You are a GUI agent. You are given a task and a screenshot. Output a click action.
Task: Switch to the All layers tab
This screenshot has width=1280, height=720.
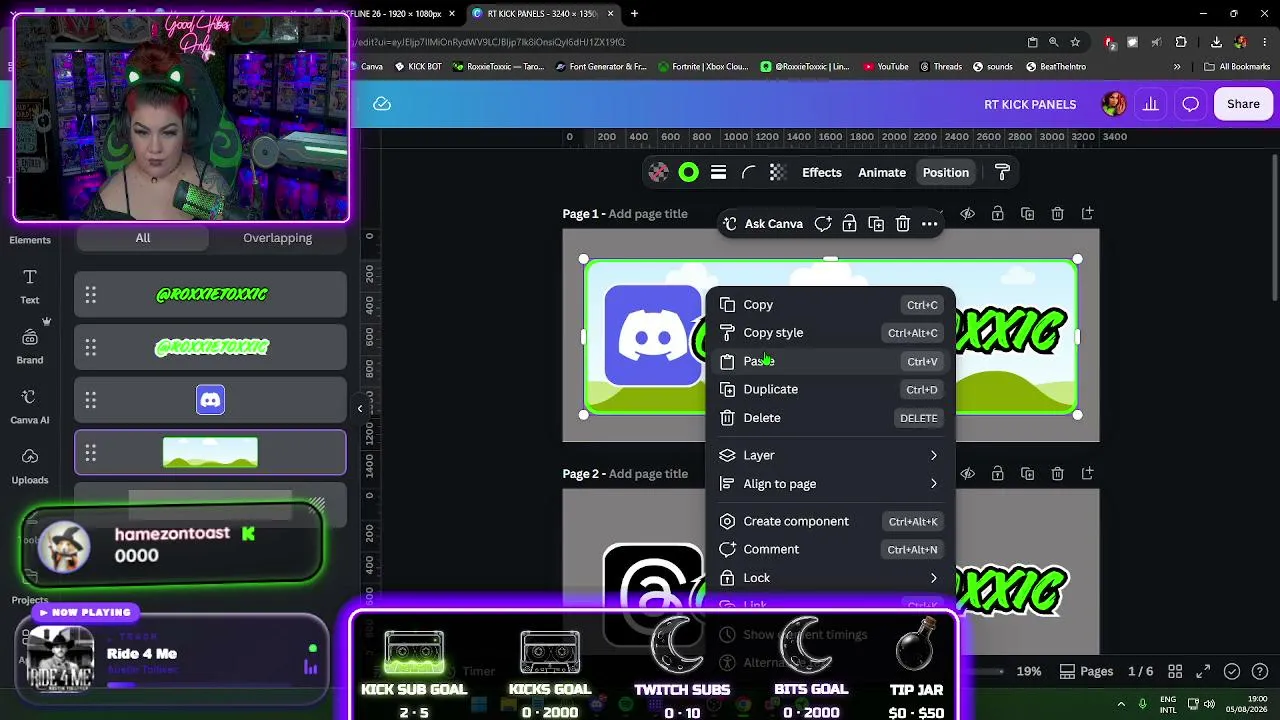click(143, 238)
